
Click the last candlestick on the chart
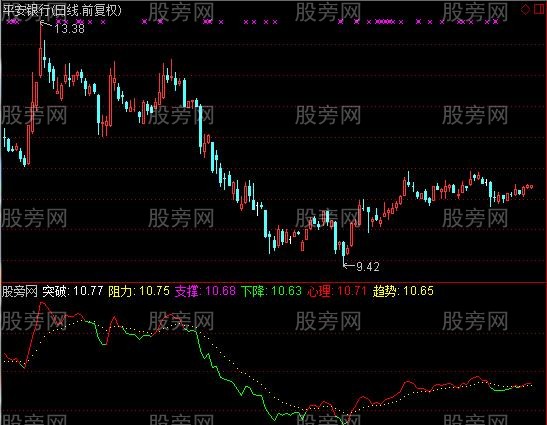click(531, 187)
